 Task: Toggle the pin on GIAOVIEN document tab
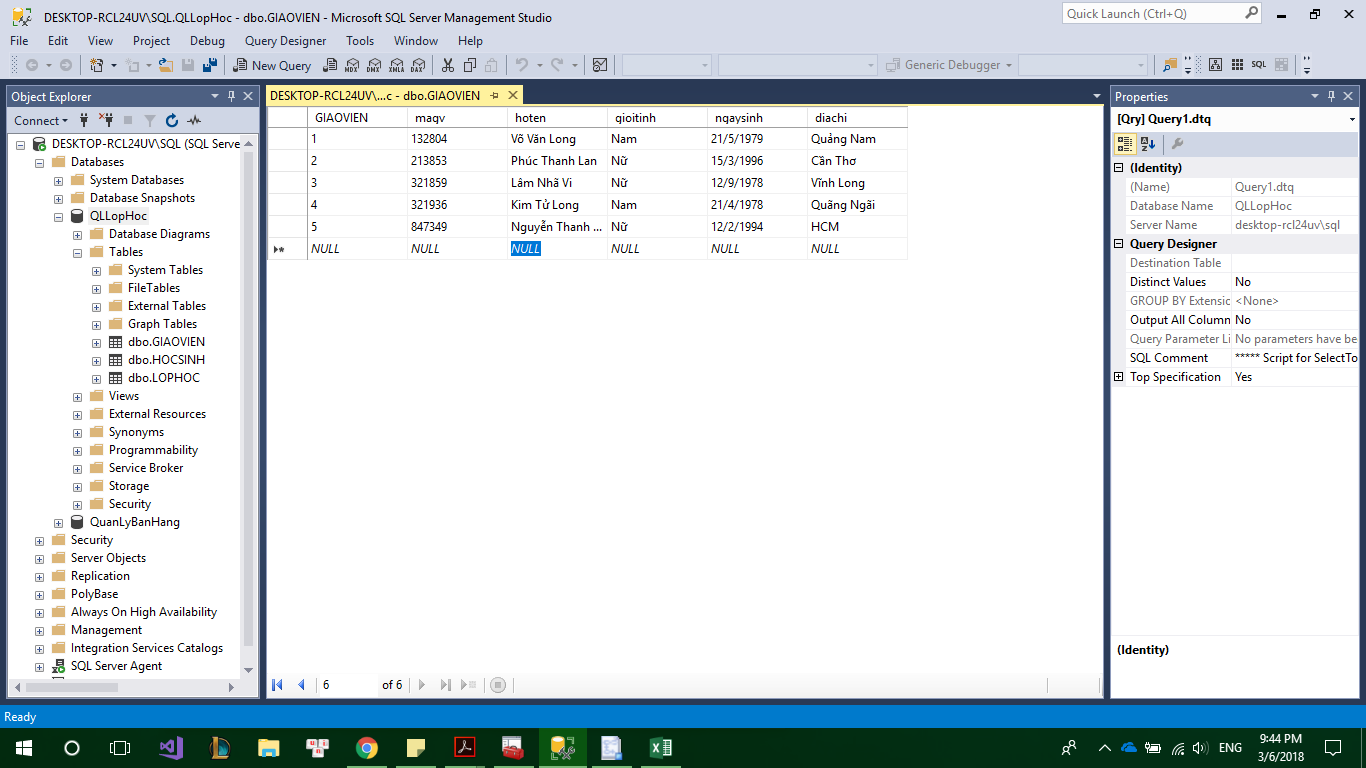click(494, 96)
